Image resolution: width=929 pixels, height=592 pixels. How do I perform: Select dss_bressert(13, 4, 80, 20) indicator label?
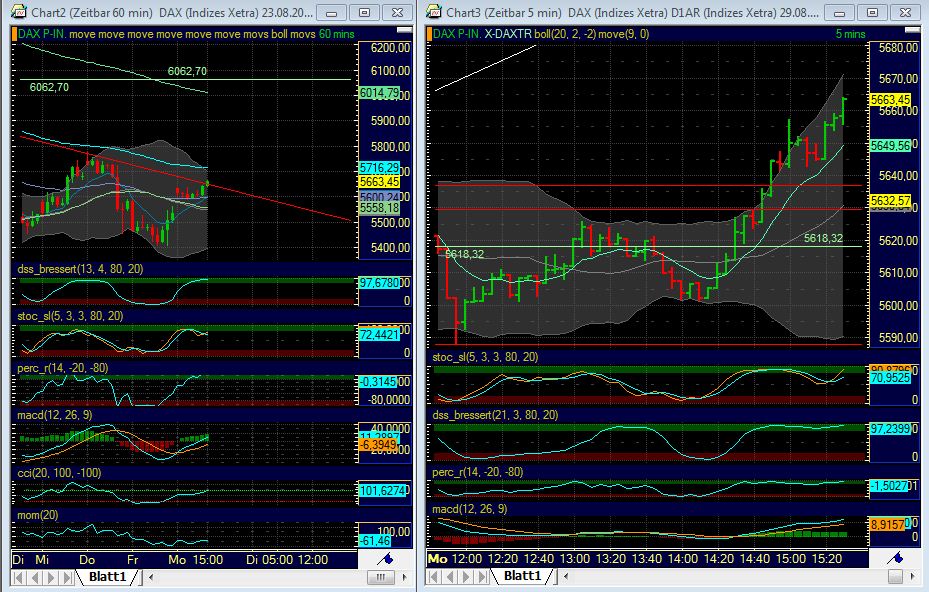point(79,269)
